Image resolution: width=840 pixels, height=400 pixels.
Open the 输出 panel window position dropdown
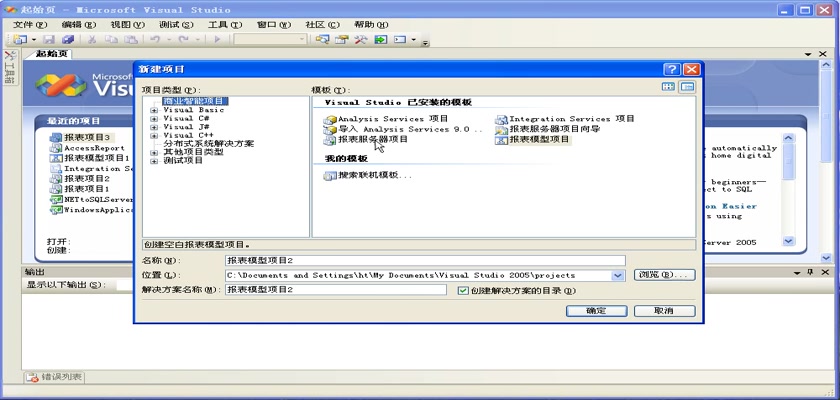click(x=797, y=273)
